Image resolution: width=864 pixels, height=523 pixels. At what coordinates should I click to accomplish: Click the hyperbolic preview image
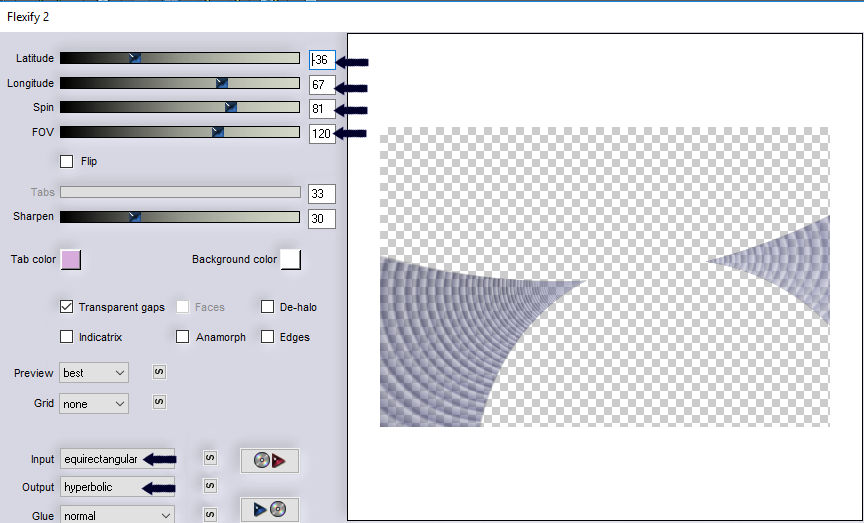pos(604,277)
